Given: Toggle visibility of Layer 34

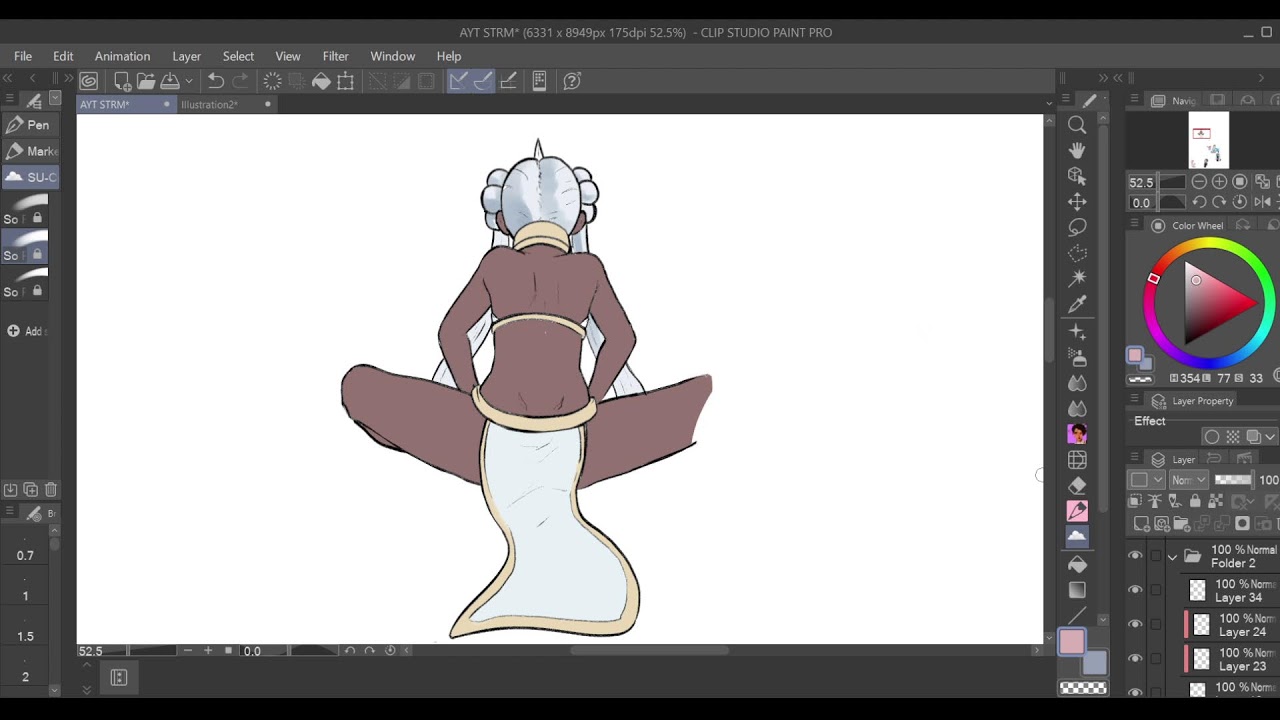Looking at the screenshot, I should pyautogui.click(x=1135, y=590).
